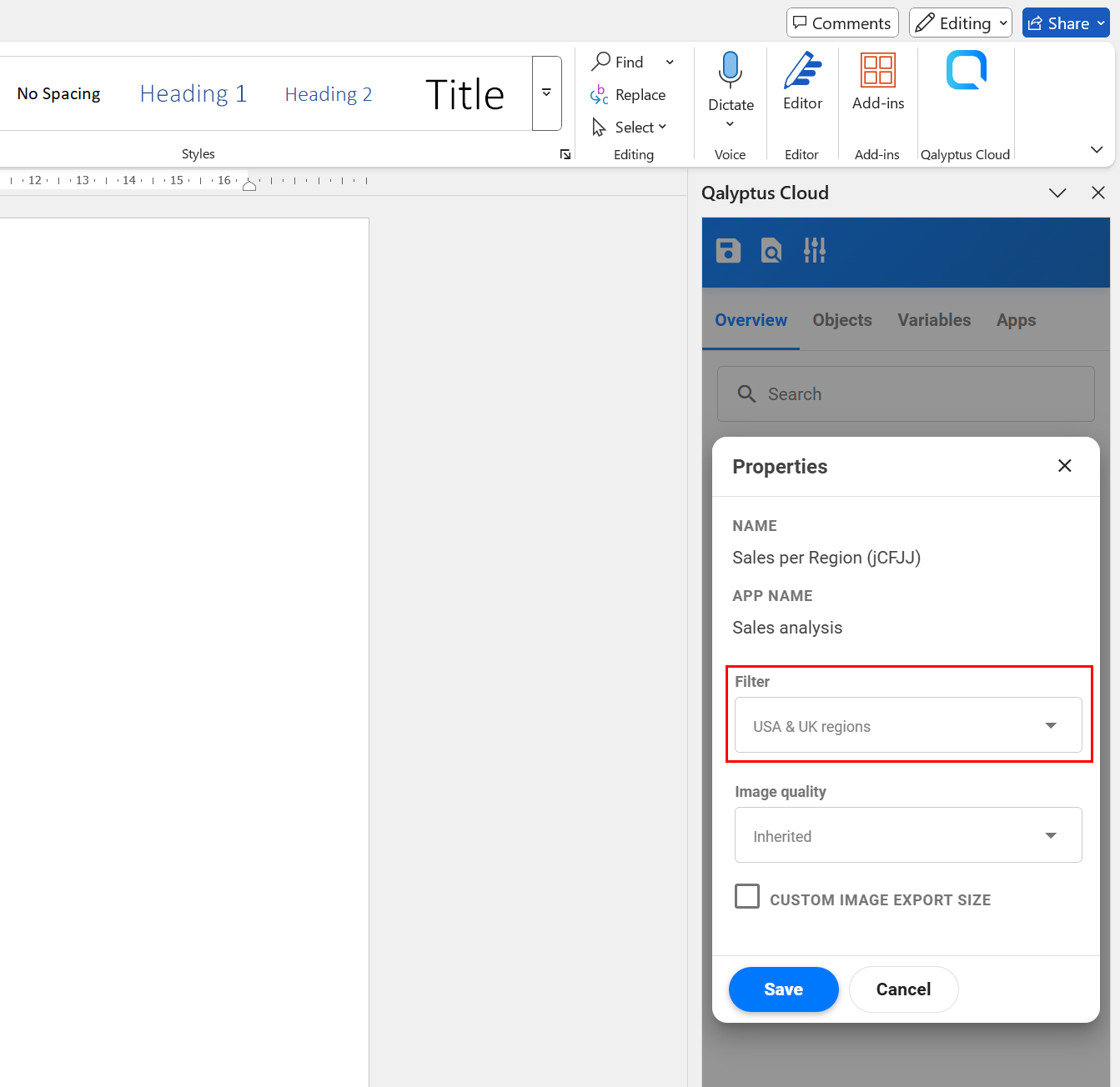This screenshot has width=1120, height=1087.
Task: Click the save icon in Qalyptus toolbar
Action: point(728,250)
